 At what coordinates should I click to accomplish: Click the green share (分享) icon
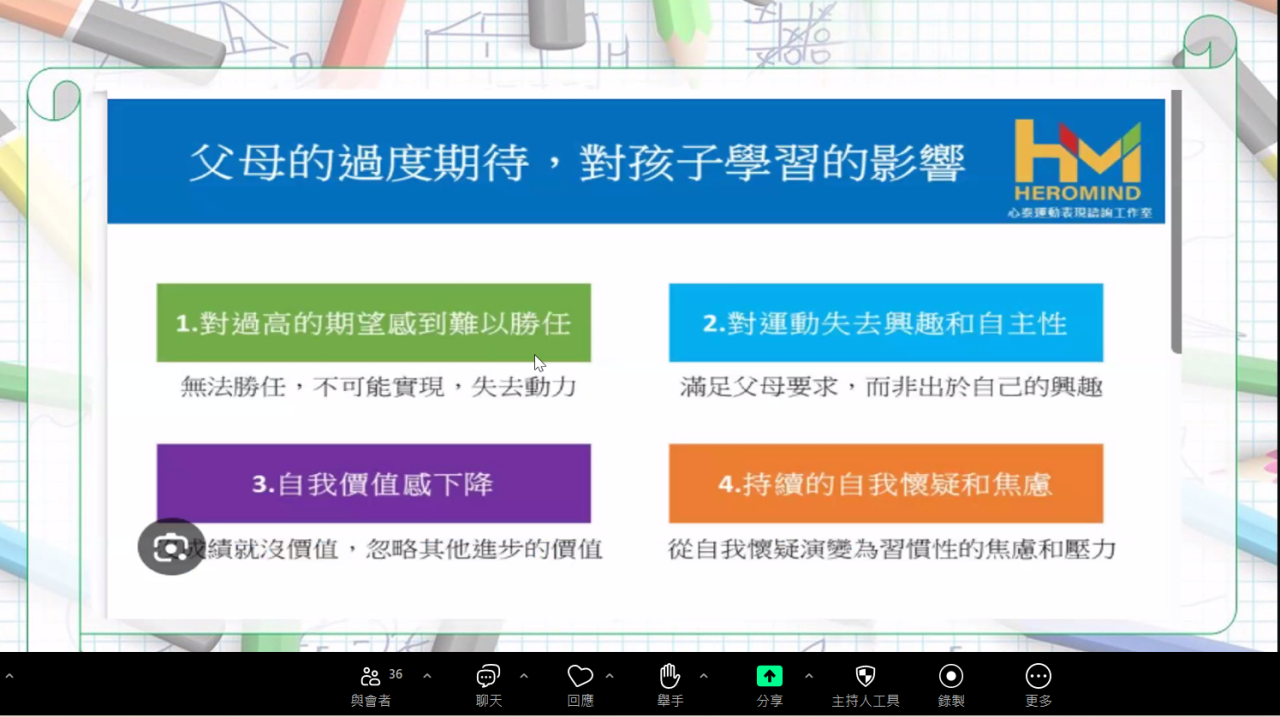tap(769, 677)
